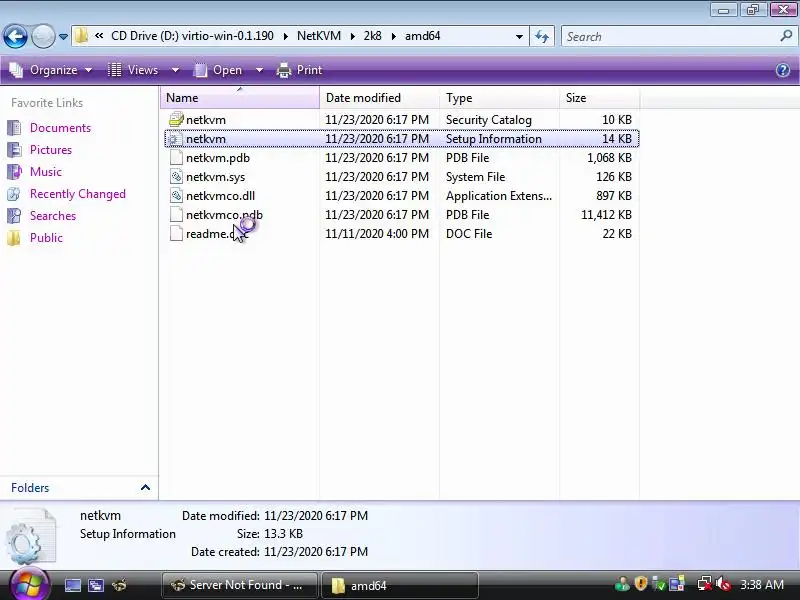Click the netkvmco.dll file name

(x=220, y=196)
